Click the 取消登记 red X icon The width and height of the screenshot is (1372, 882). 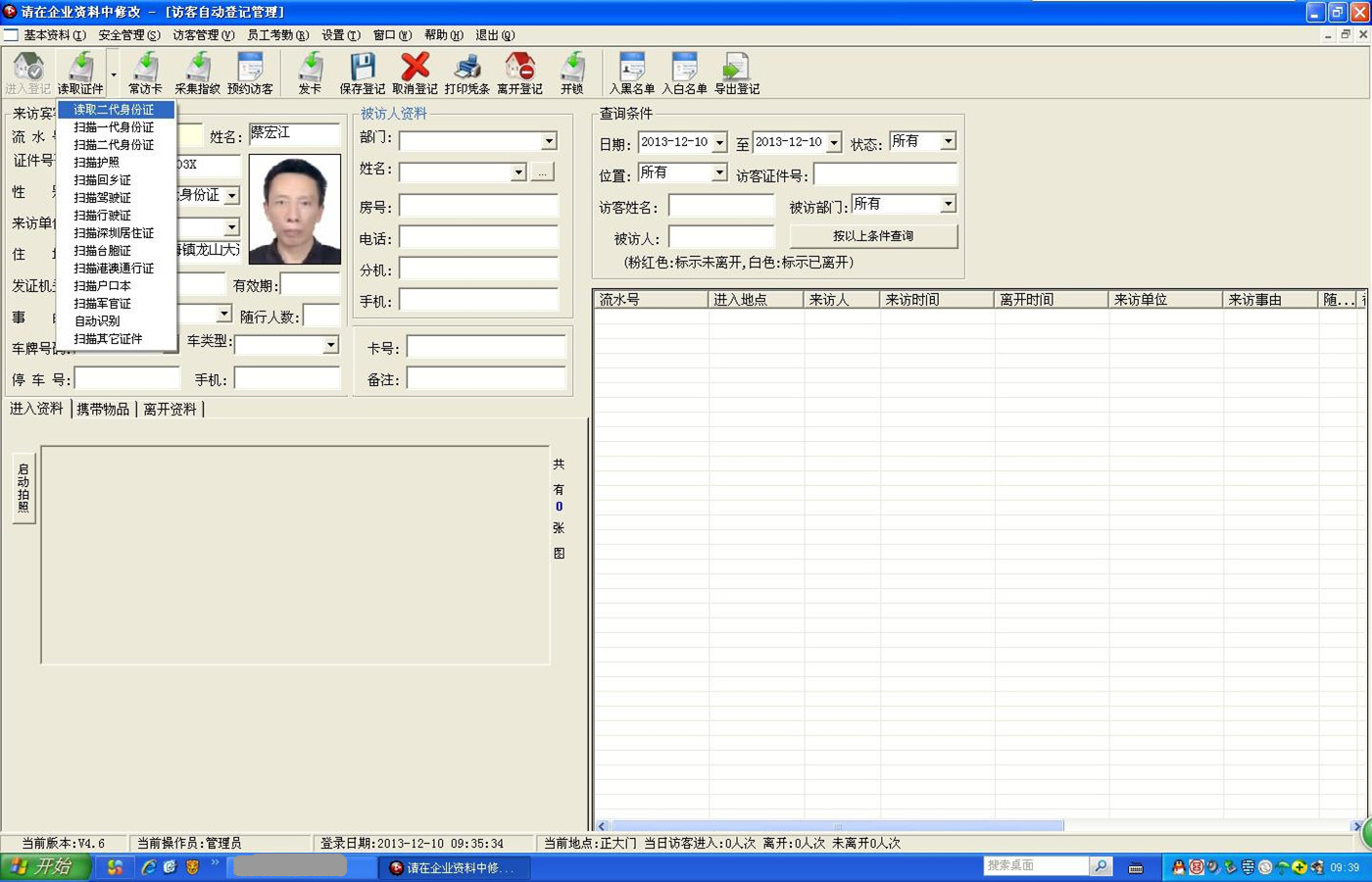click(x=415, y=73)
